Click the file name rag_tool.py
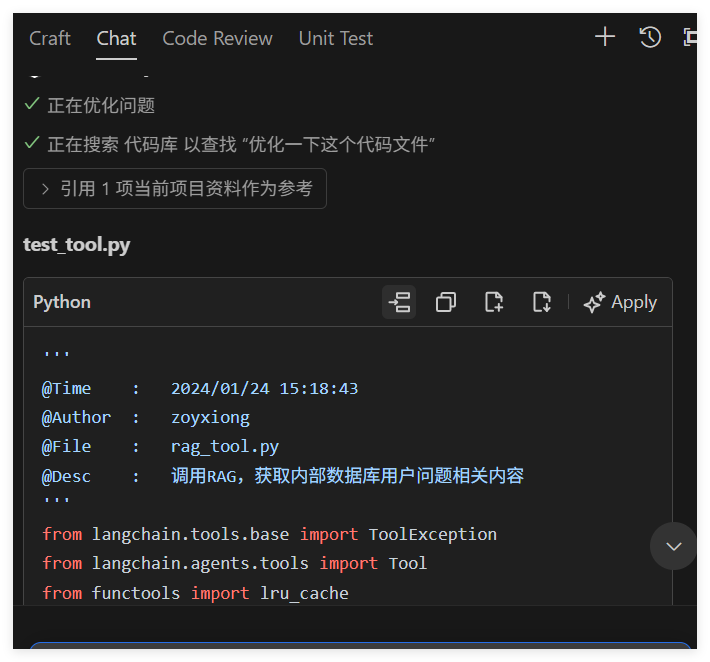This screenshot has width=710, height=662. click(x=225, y=447)
